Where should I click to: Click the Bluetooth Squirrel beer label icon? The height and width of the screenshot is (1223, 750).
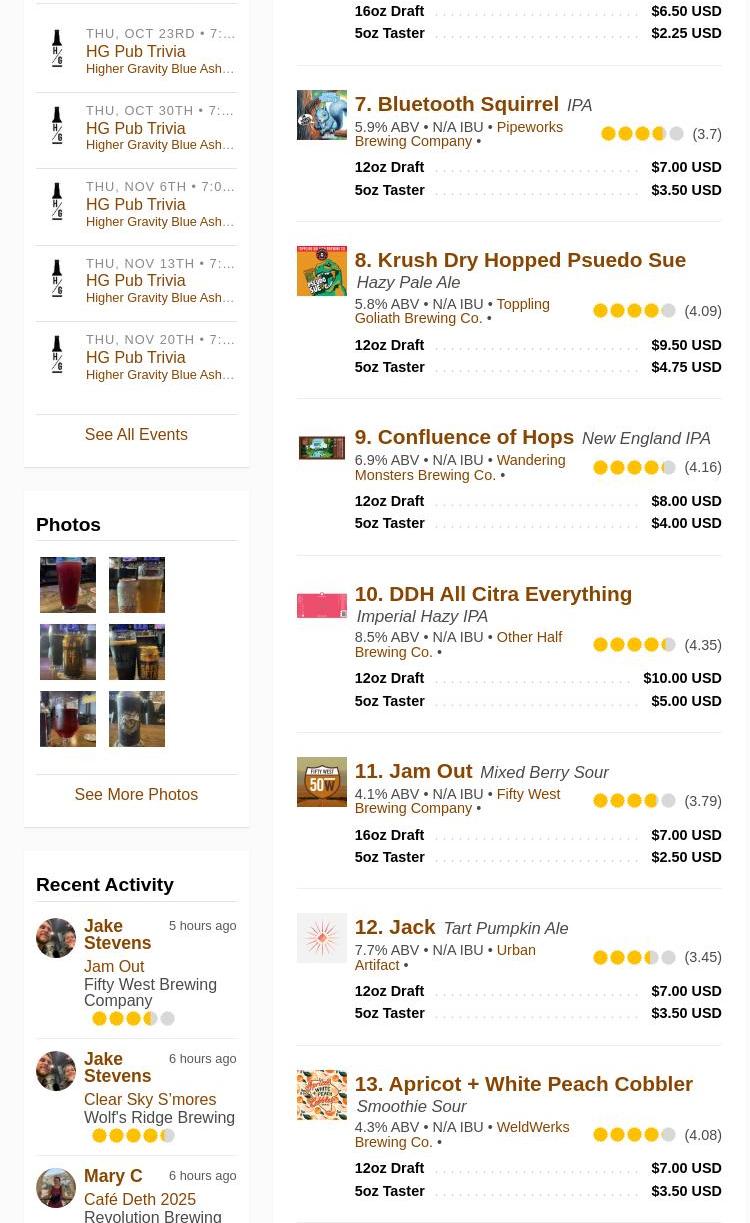[x=321, y=115]
